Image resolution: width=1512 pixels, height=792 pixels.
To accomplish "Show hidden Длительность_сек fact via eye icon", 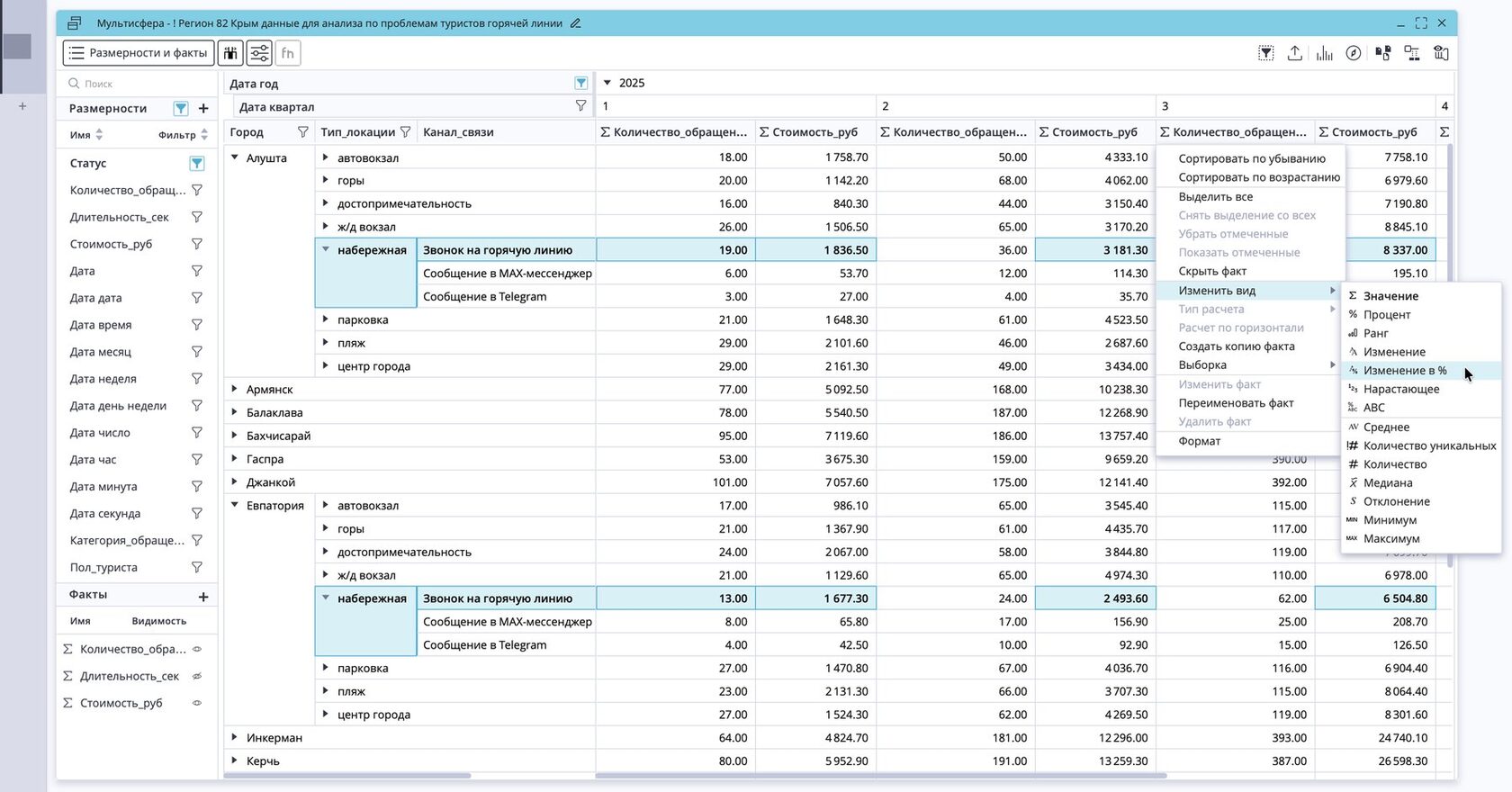I will [x=197, y=676].
